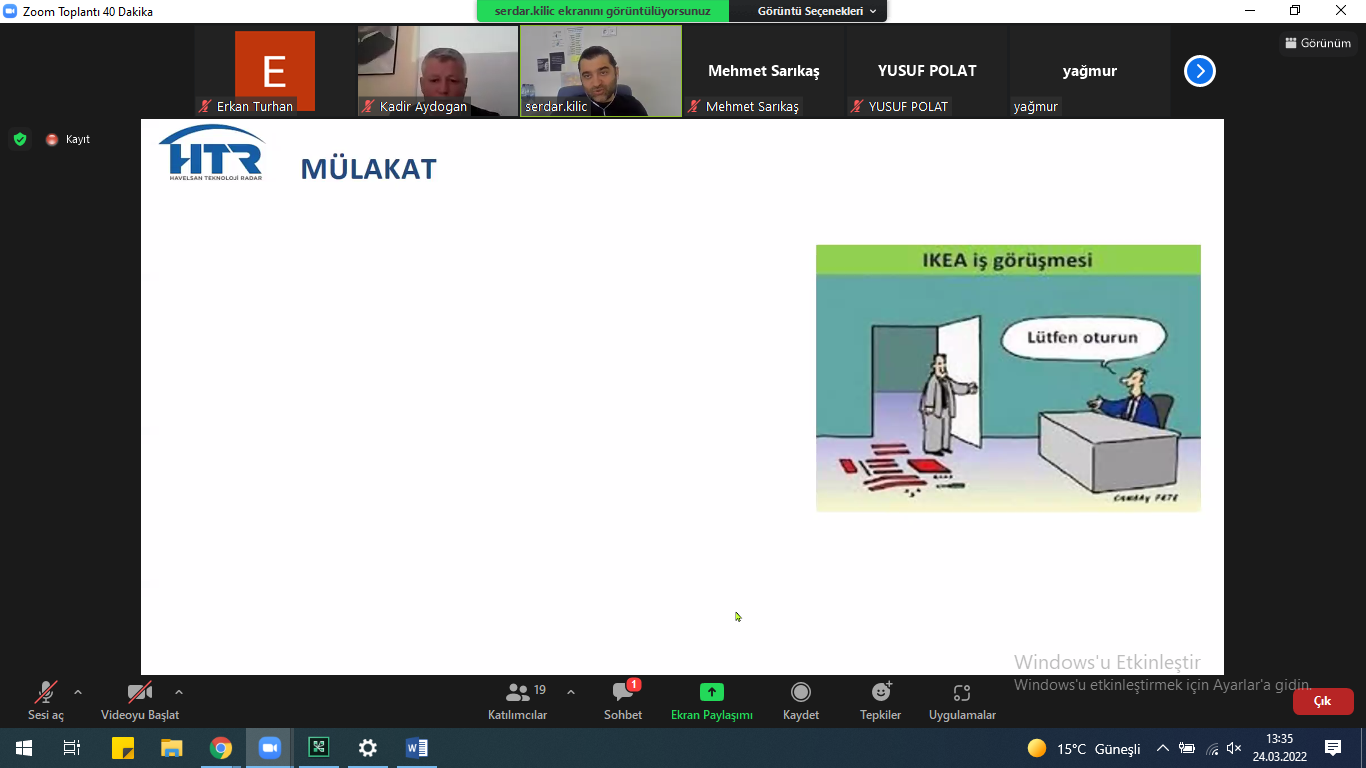The height and width of the screenshot is (768, 1366).
Task: Select YUSUF POLAT participant tile
Action: (927, 71)
